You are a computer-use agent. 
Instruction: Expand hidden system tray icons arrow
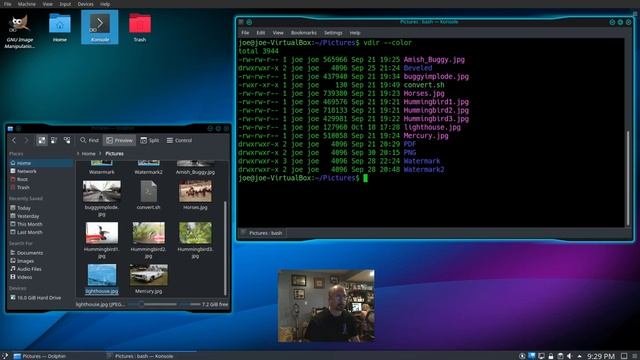tap(579, 356)
